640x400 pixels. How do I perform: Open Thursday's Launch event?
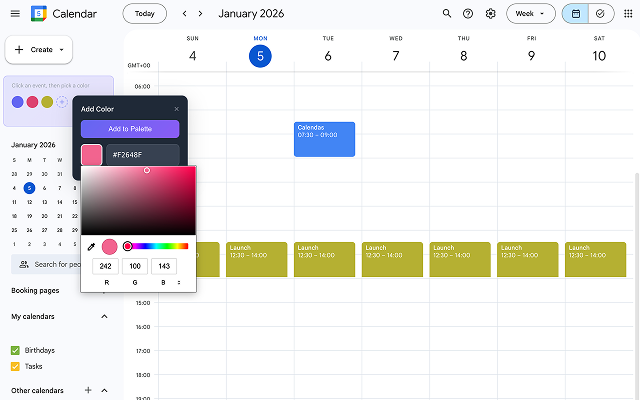tap(460, 260)
